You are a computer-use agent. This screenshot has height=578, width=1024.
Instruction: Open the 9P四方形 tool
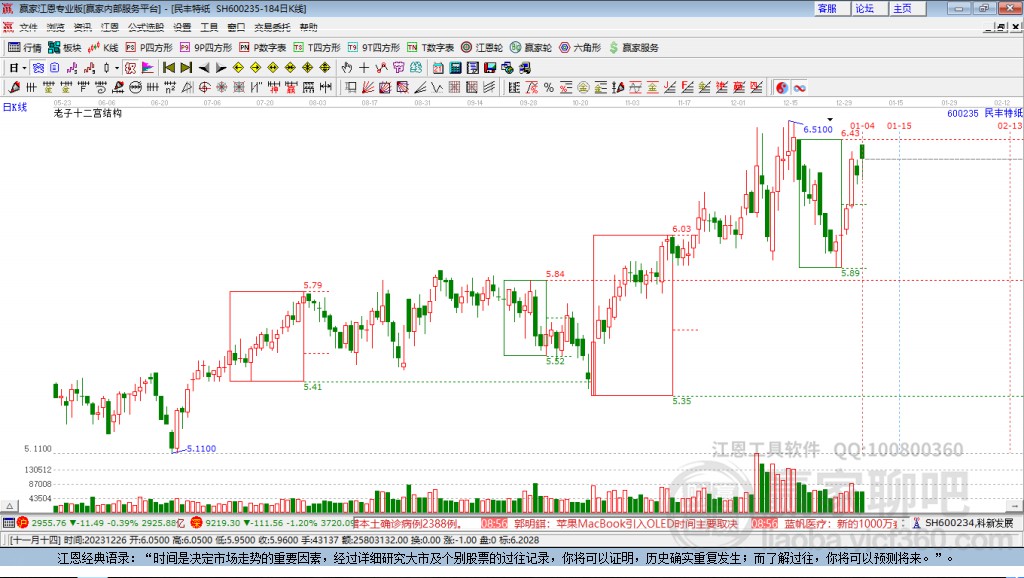click(206, 48)
